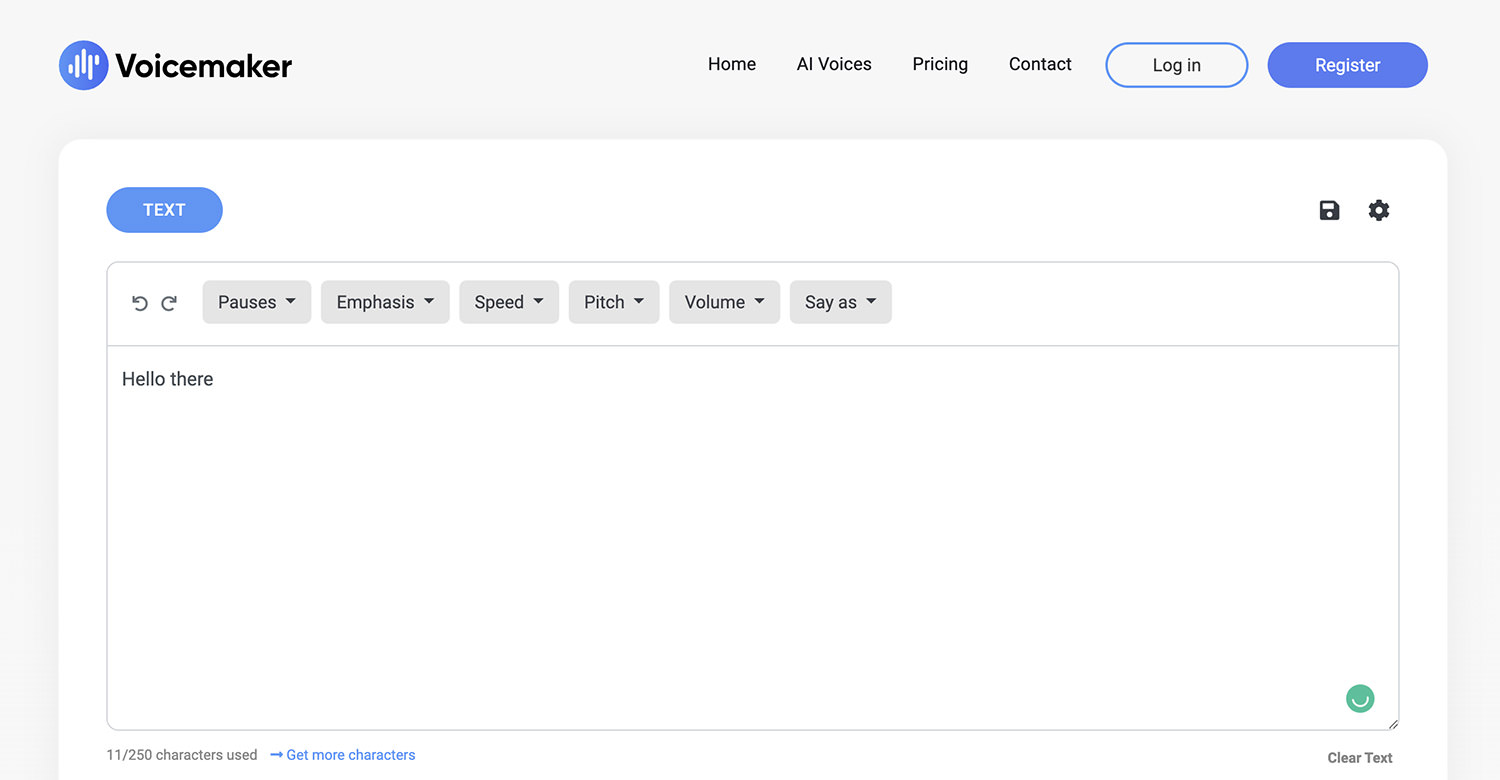Click the Voicemaker logo icon
Image resolution: width=1500 pixels, height=780 pixels.
coord(83,65)
